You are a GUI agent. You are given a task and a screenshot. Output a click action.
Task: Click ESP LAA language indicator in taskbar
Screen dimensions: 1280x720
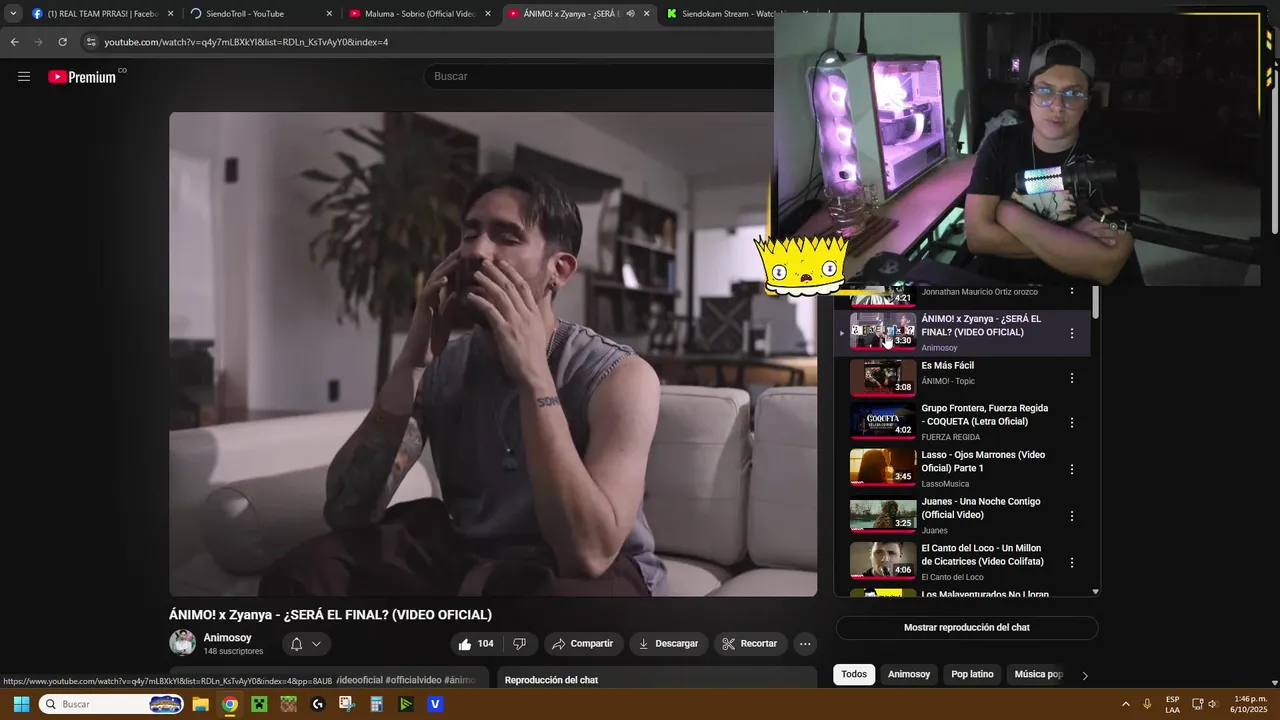click(1172, 704)
